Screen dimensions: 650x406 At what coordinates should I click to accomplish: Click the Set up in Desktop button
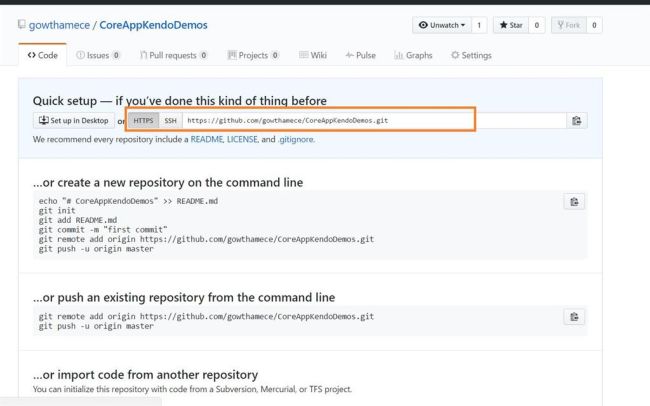[x=73, y=121]
